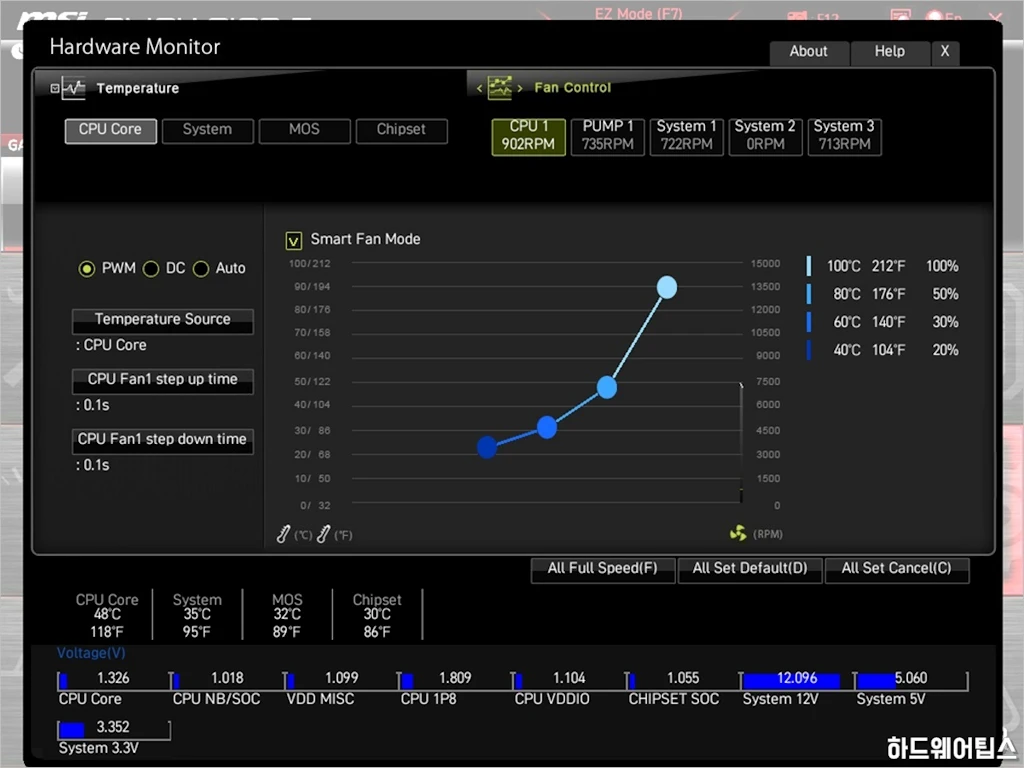The height and width of the screenshot is (768, 1024).
Task: Open CPU Fan1 step up time setting
Action: tap(163, 381)
